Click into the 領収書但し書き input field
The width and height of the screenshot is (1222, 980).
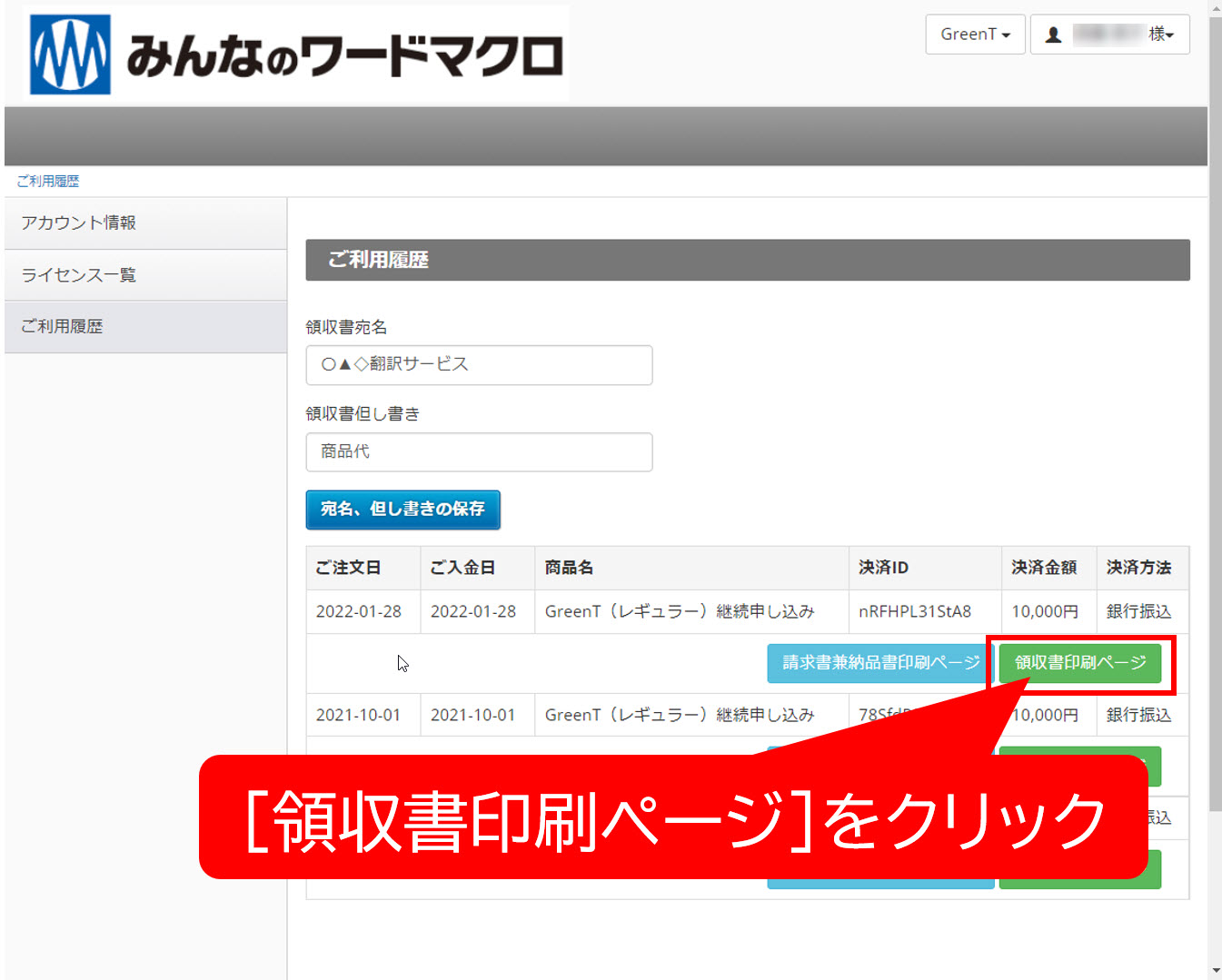click(x=479, y=451)
